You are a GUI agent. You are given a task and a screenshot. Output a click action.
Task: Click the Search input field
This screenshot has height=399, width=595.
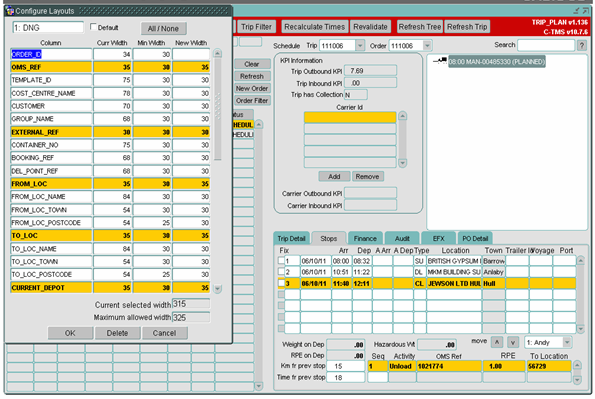tap(546, 45)
